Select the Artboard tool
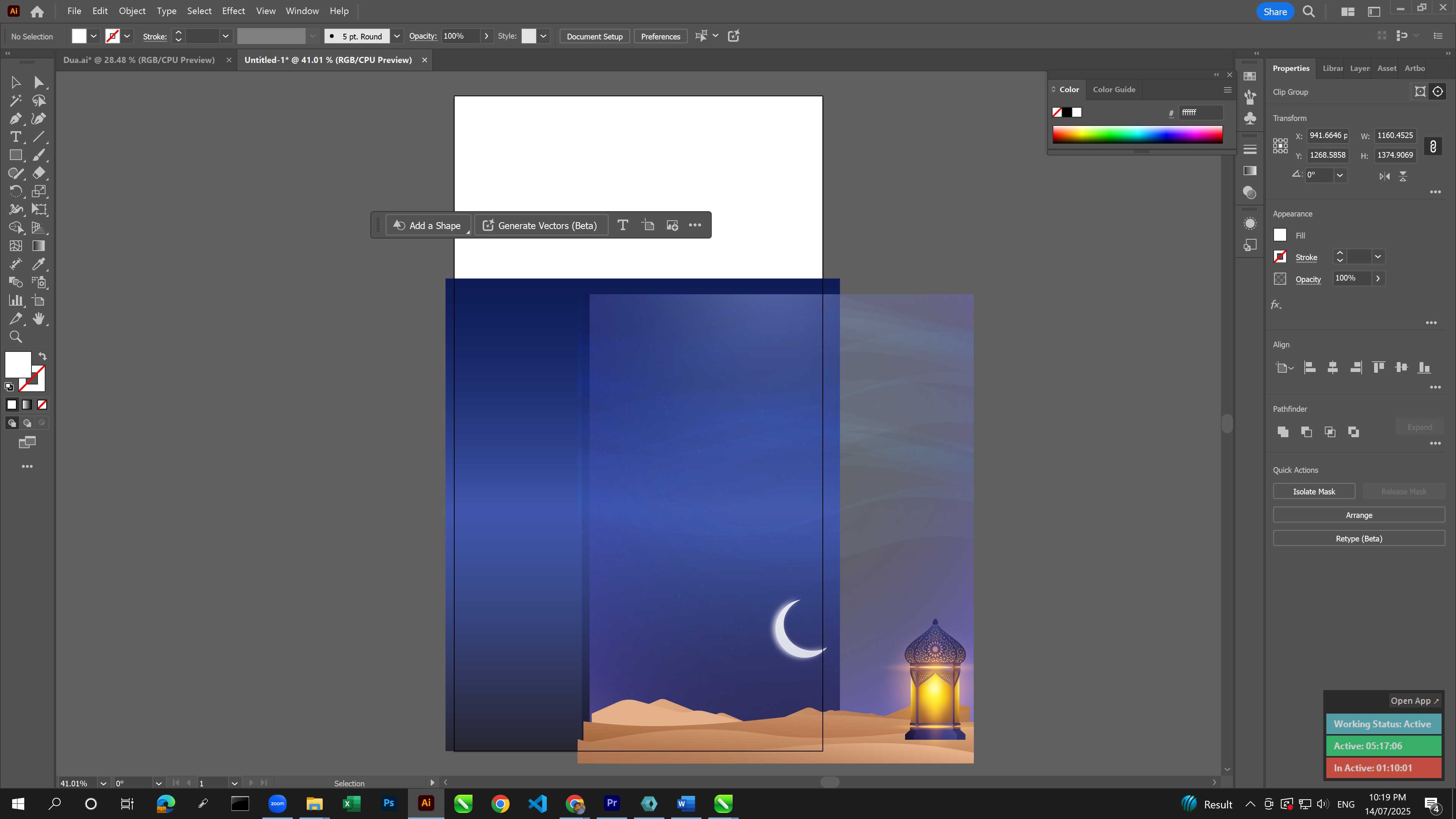Screen dimensions: 1456x819 coord(38,300)
